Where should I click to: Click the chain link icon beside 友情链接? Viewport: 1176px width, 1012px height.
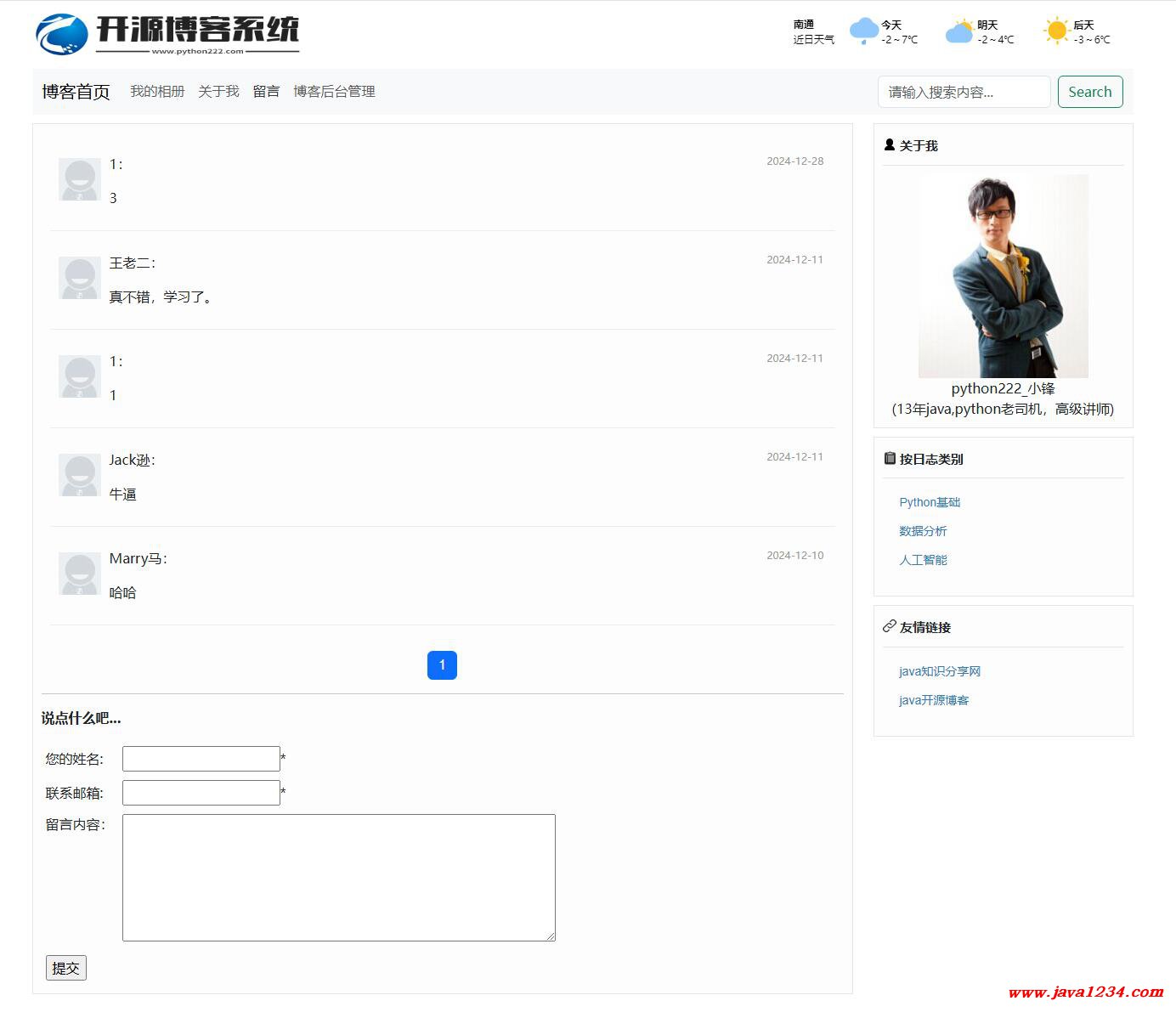890,627
